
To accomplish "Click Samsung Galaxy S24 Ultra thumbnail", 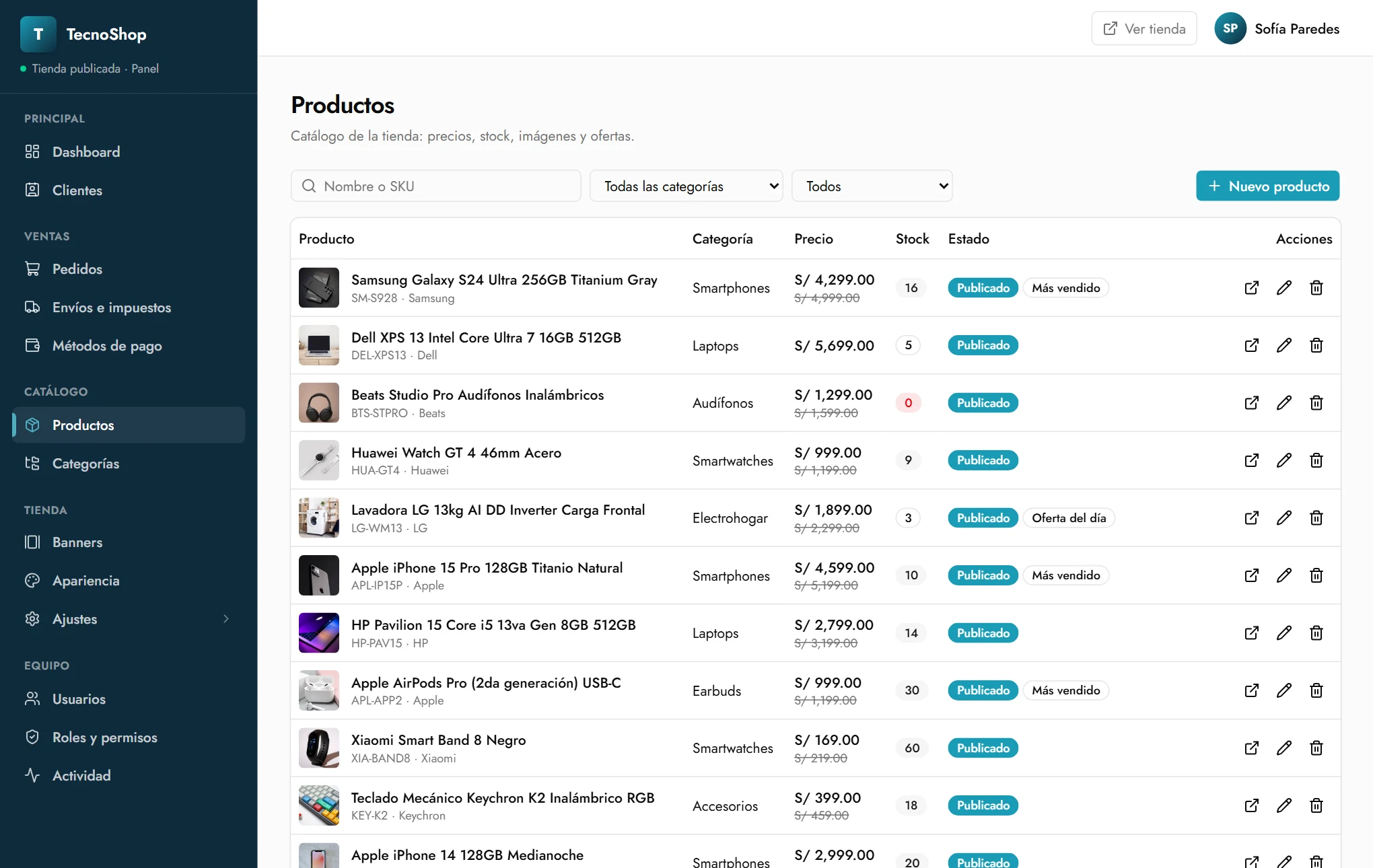I will (x=318, y=288).
